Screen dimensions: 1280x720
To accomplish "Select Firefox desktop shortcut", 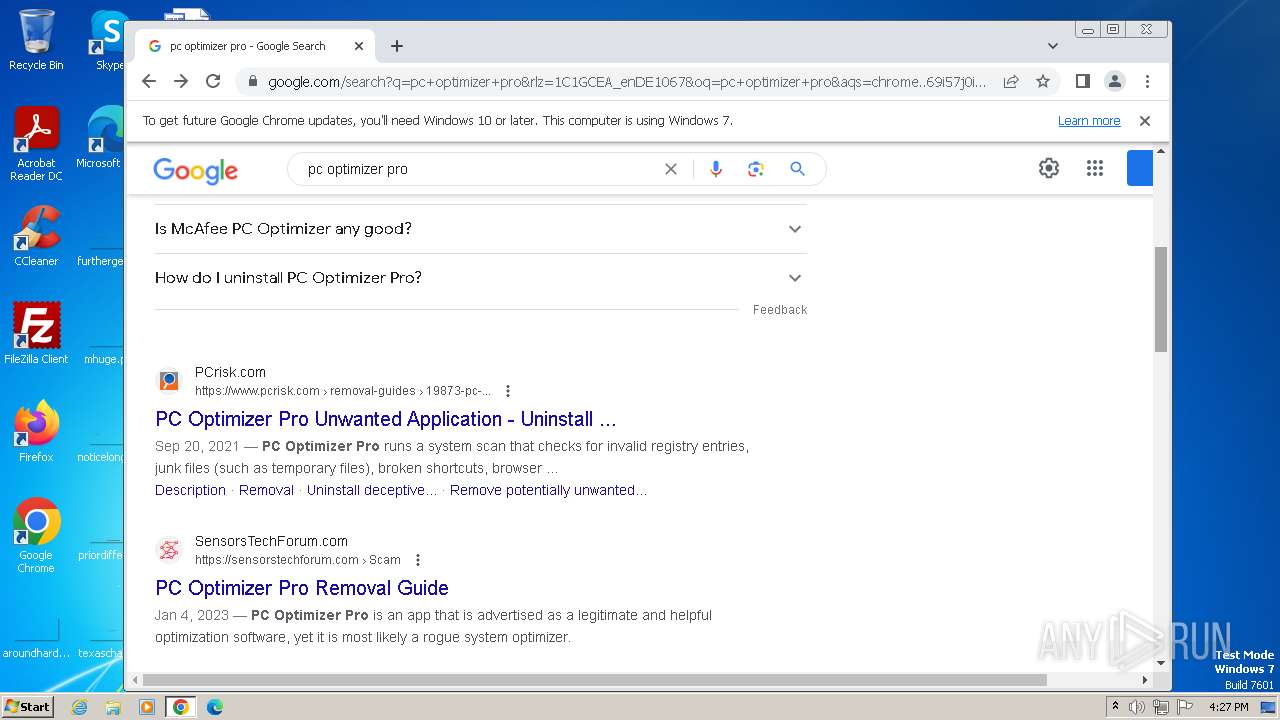I will 36,432.
